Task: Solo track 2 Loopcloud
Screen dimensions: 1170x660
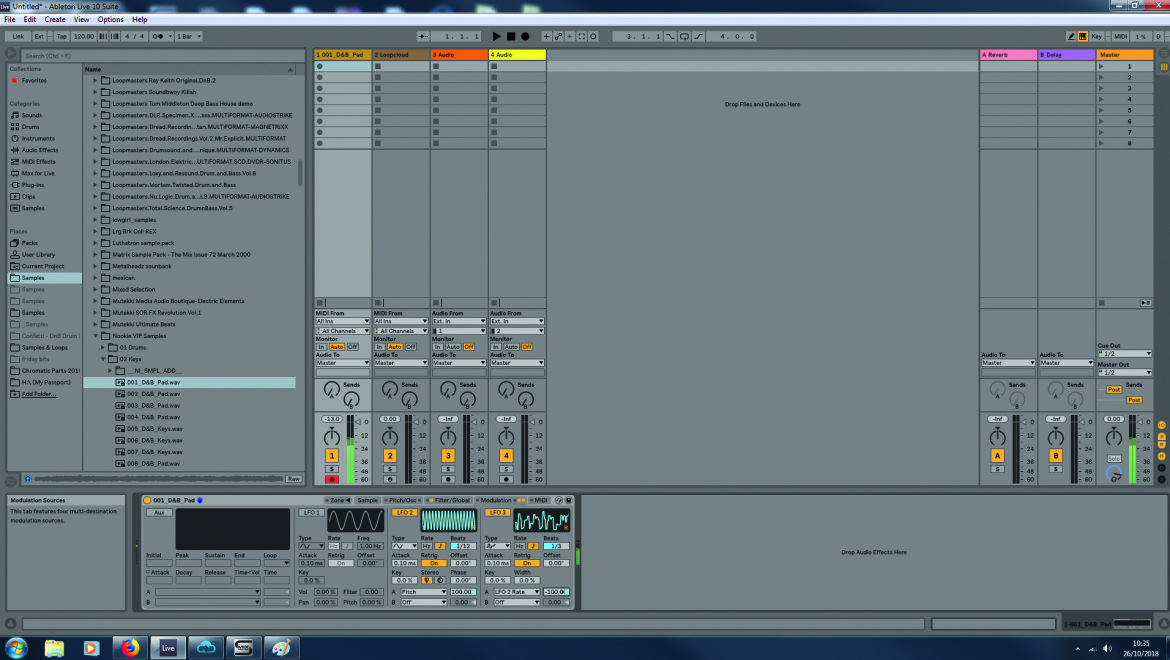Action: (x=390, y=469)
